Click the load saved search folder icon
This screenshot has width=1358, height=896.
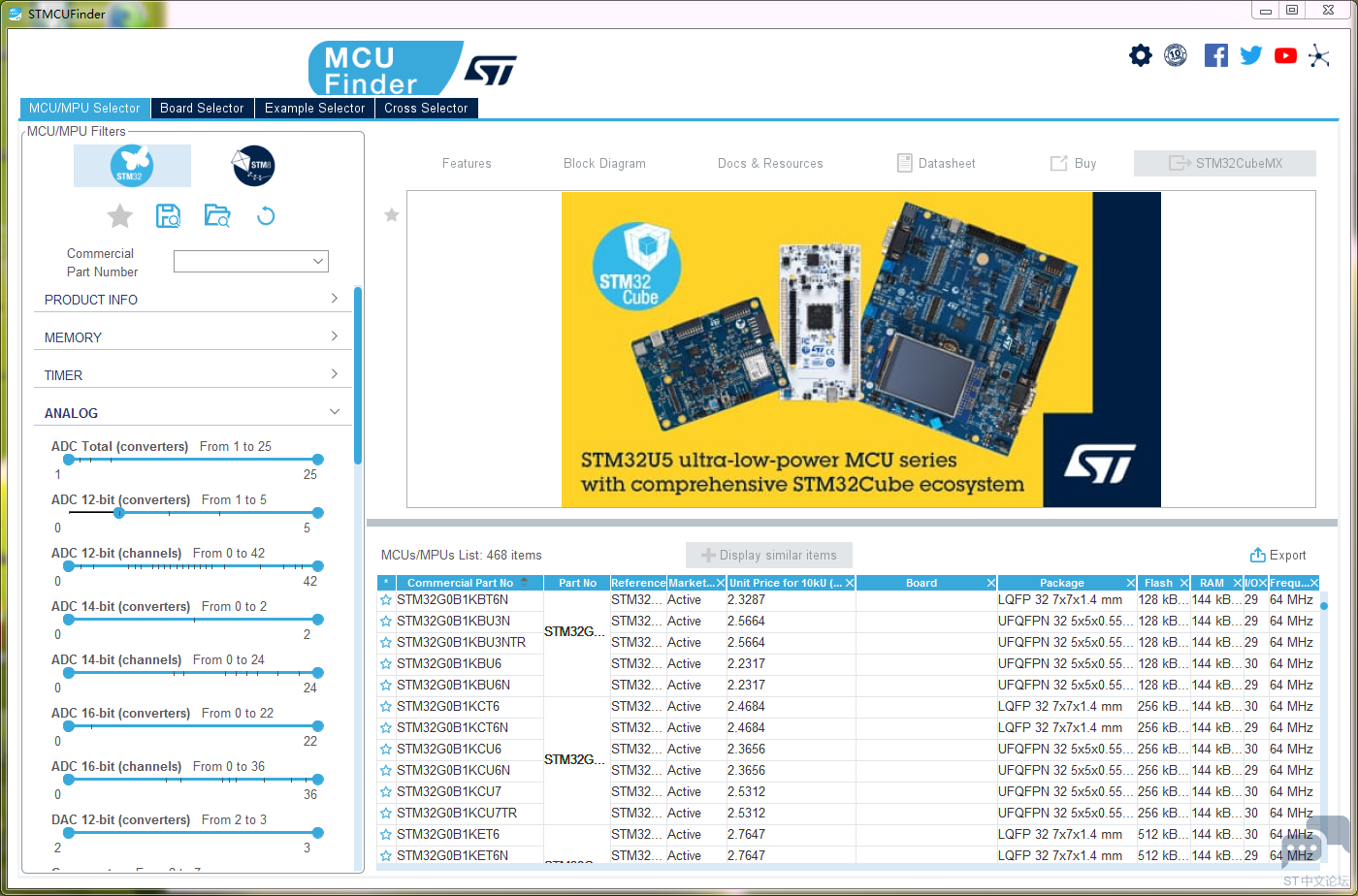(x=217, y=215)
